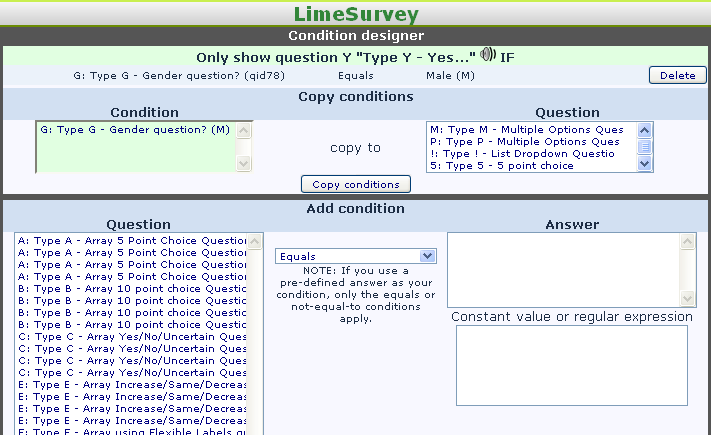Click up arrow in Answer list scrollbar
The height and width of the screenshot is (435, 711).
[688, 241]
